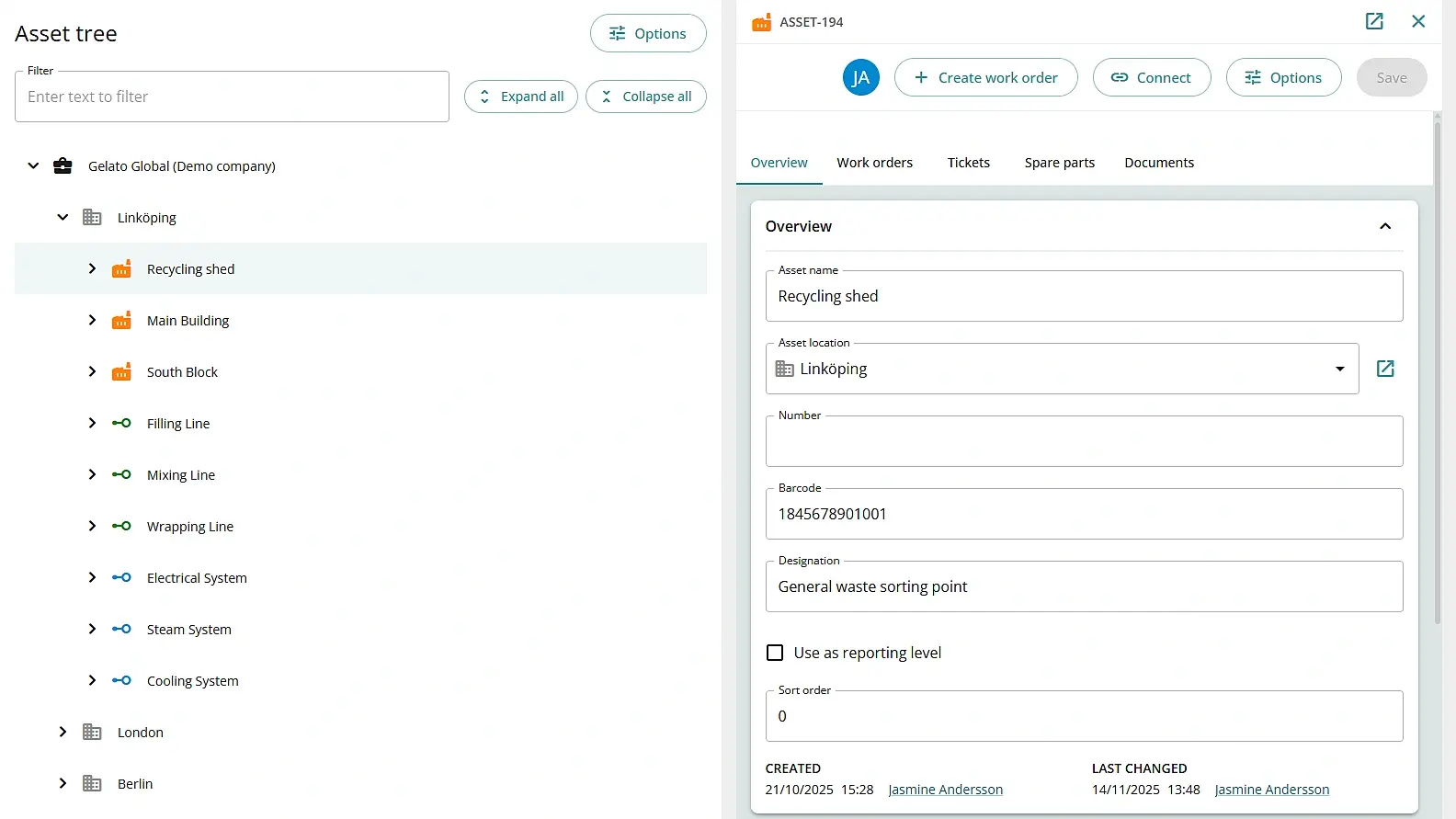Open asset location Linköping via external link icon
The height and width of the screenshot is (819, 1456).
pyautogui.click(x=1385, y=369)
